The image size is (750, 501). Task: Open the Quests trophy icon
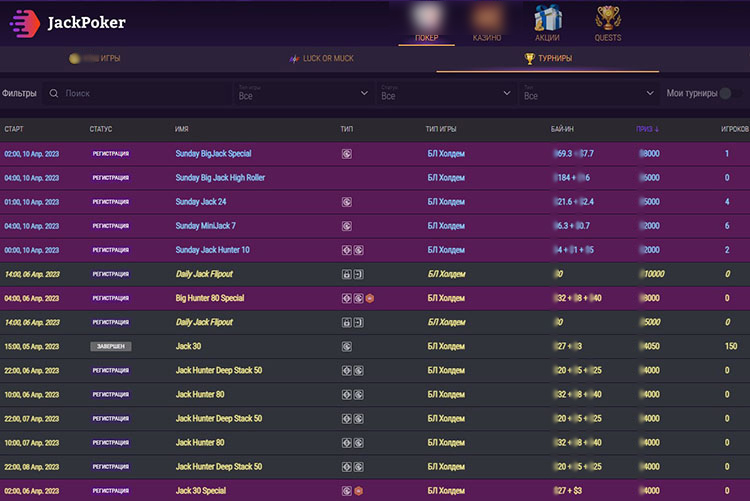pos(607,18)
